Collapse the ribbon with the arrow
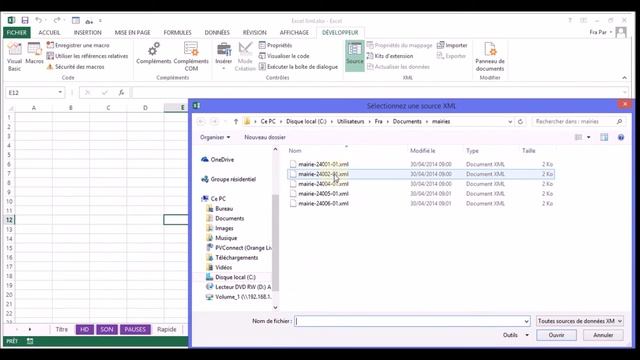640x360 pixels. coord(624,78)
